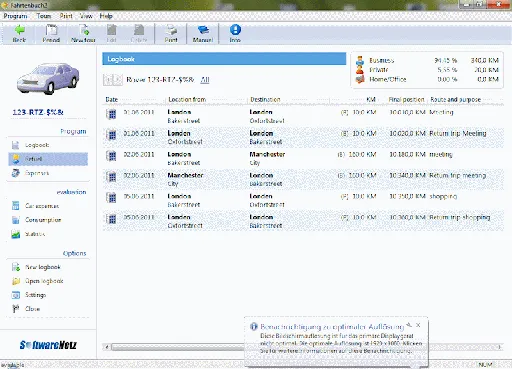Select 'Return trip shopping' purpose text
The image size is (512, 369).
(459, 217)
